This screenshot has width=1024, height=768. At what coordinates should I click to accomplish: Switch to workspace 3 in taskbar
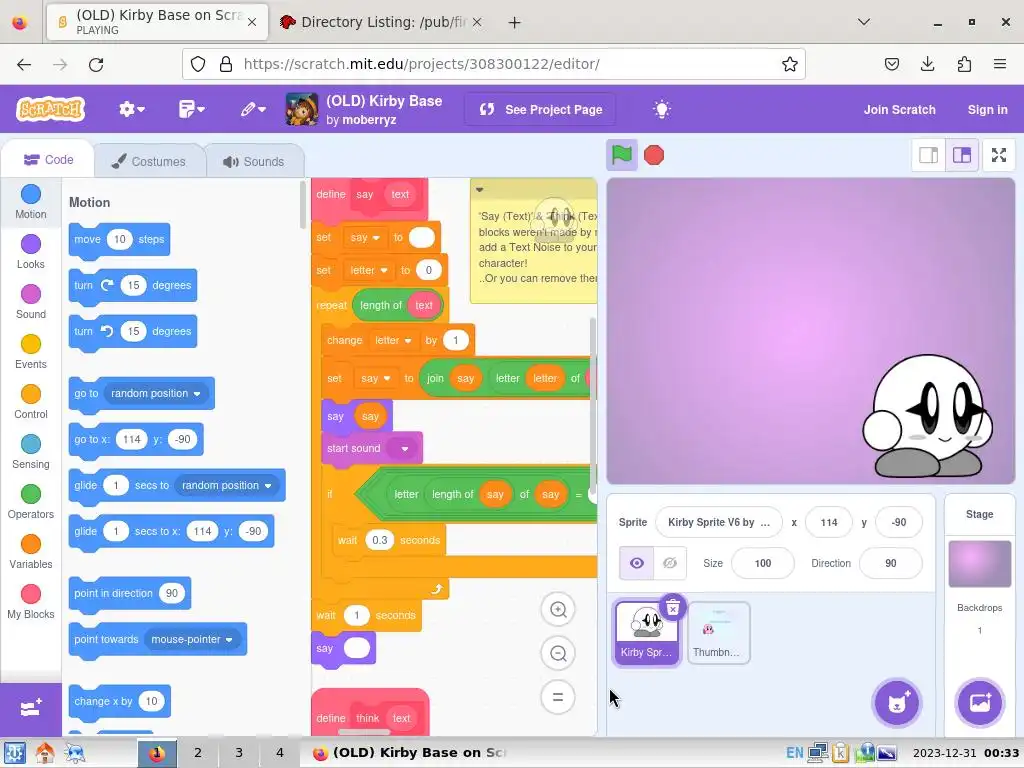(238, 753)
